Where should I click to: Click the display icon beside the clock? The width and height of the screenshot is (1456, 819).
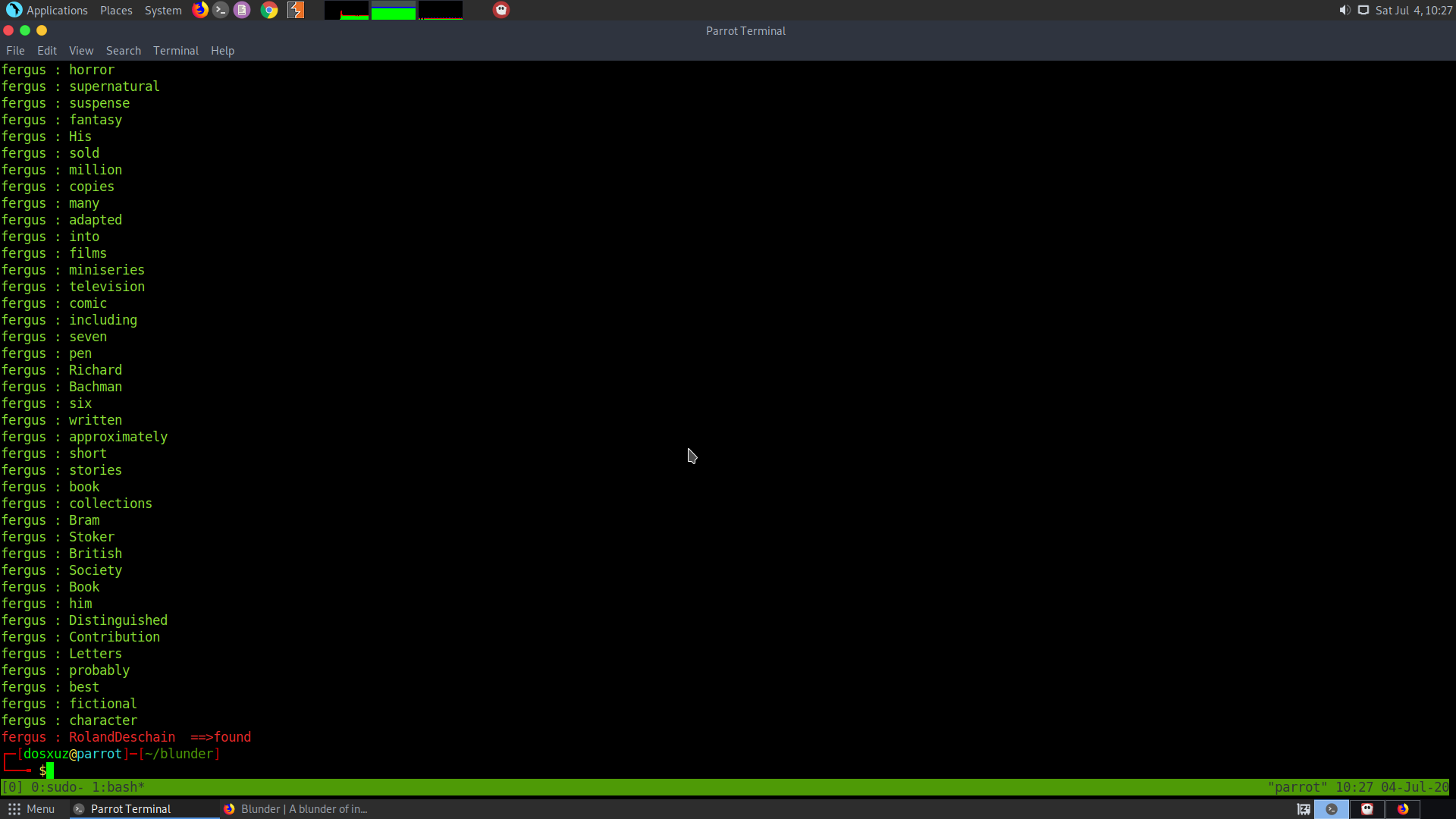(x=1363, y=10)
